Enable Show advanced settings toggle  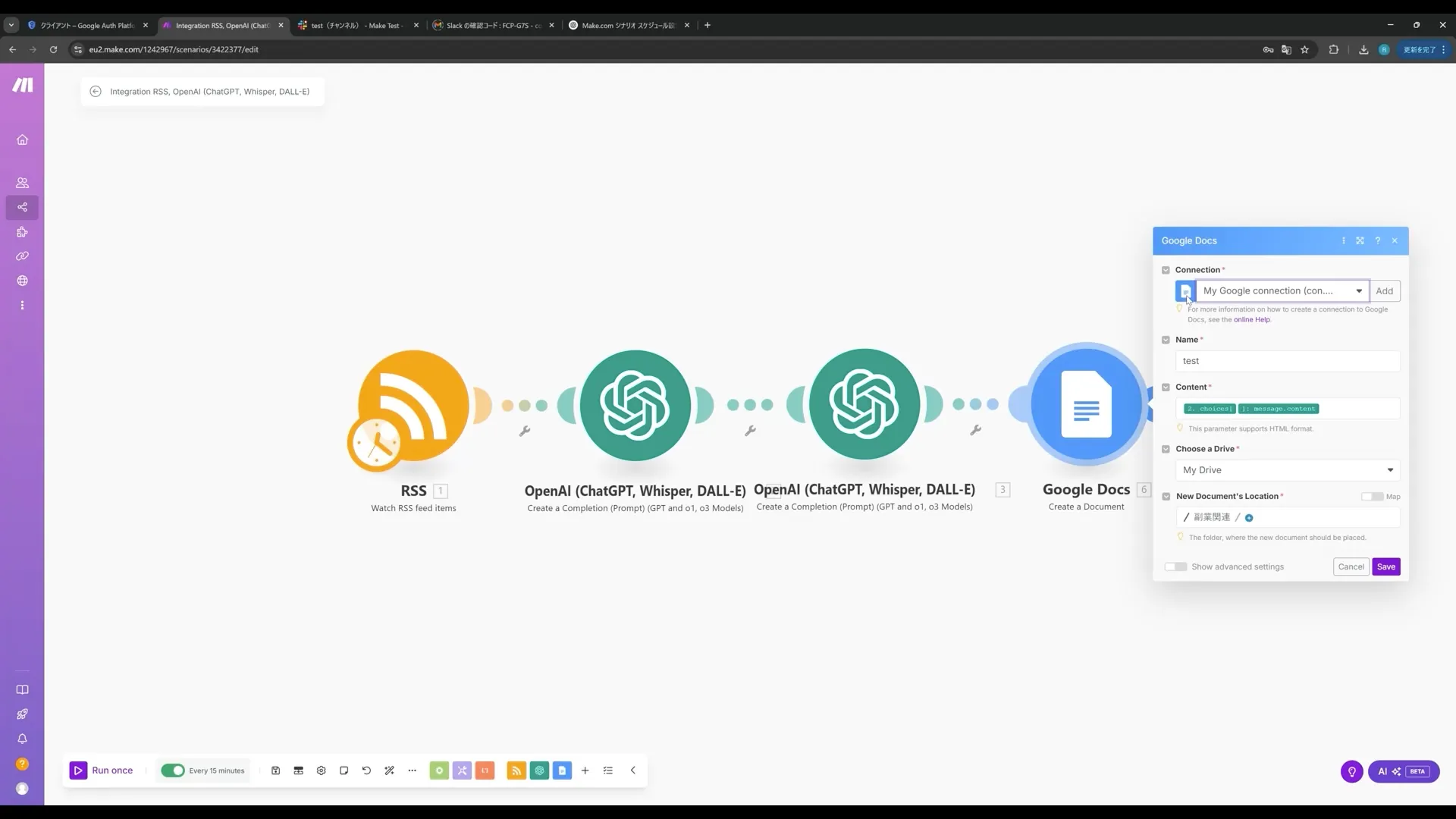click(1175, 566)
